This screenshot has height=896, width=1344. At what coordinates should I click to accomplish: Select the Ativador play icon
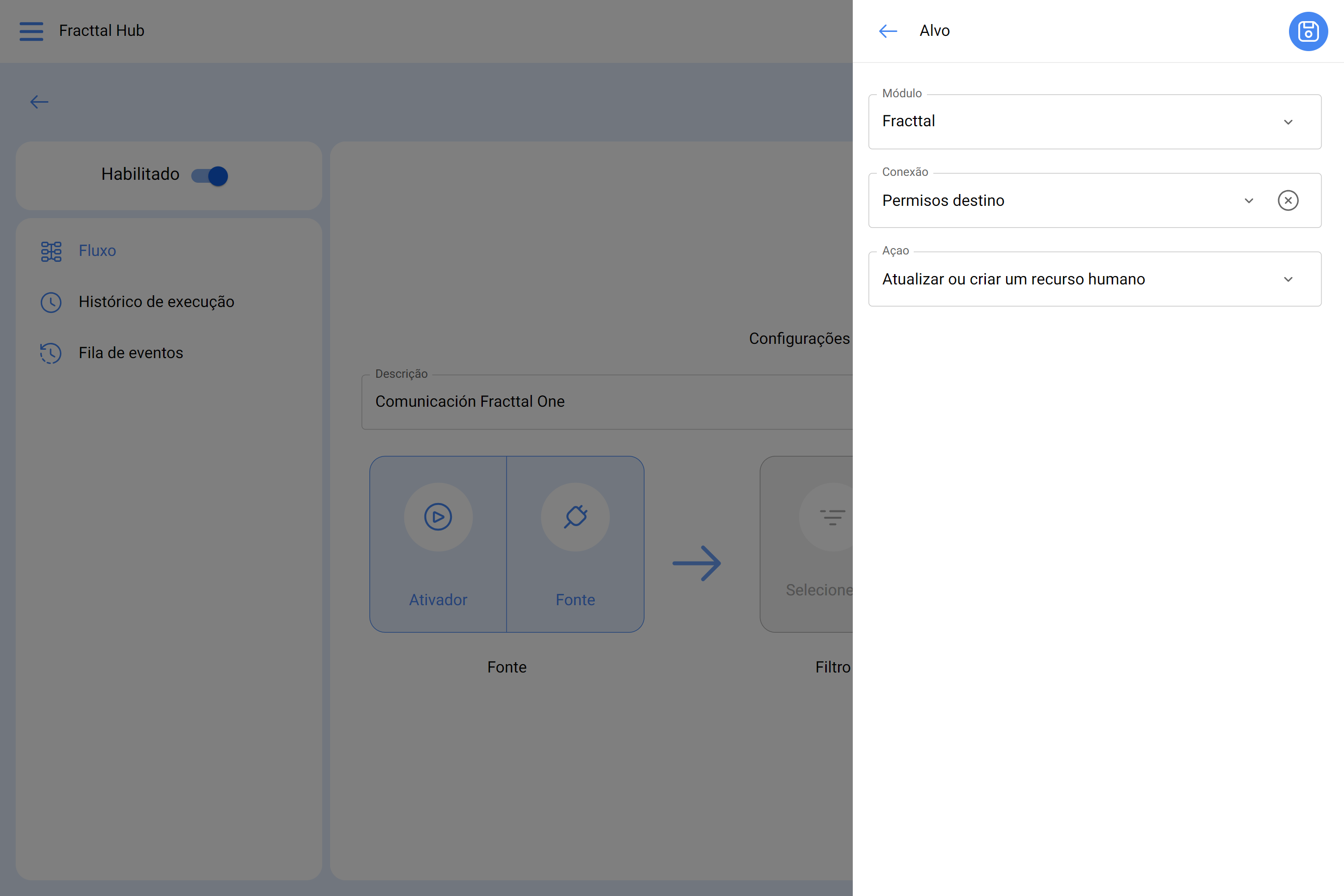[438, 517]
